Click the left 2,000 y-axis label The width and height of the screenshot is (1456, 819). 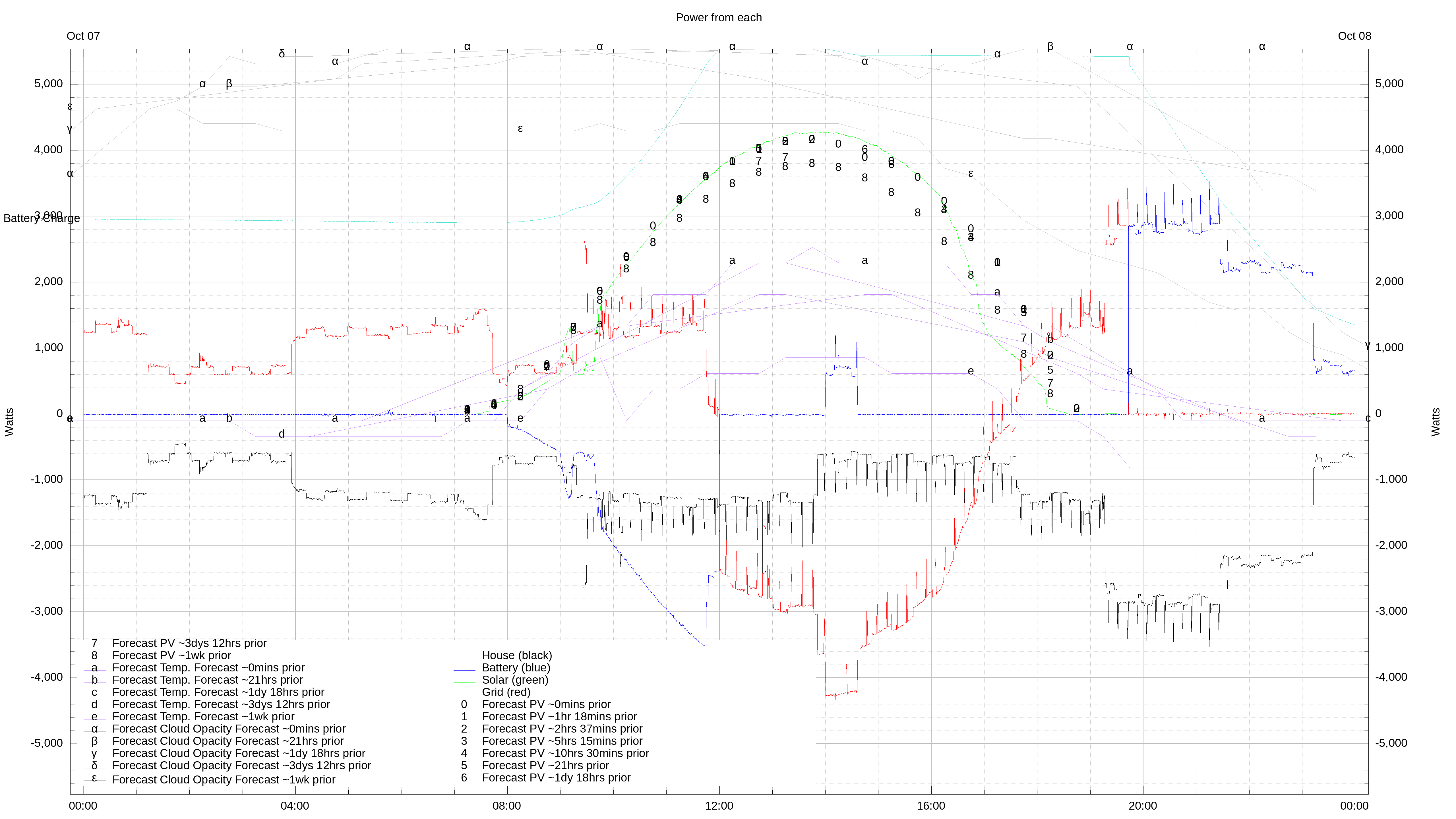[49, 282]
